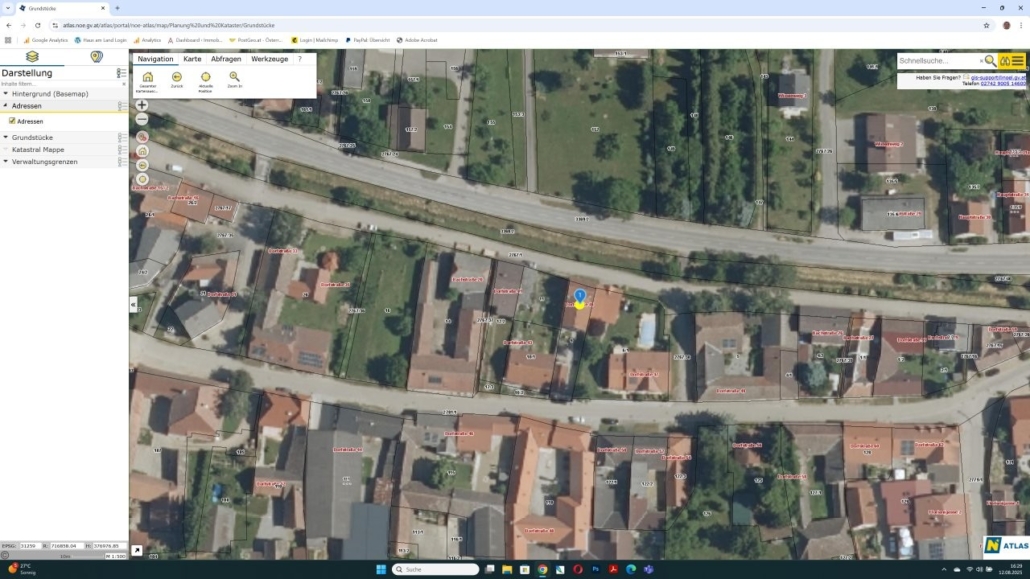Show the full map extent via home icon

pyautogui.click(x=148, y=77)
